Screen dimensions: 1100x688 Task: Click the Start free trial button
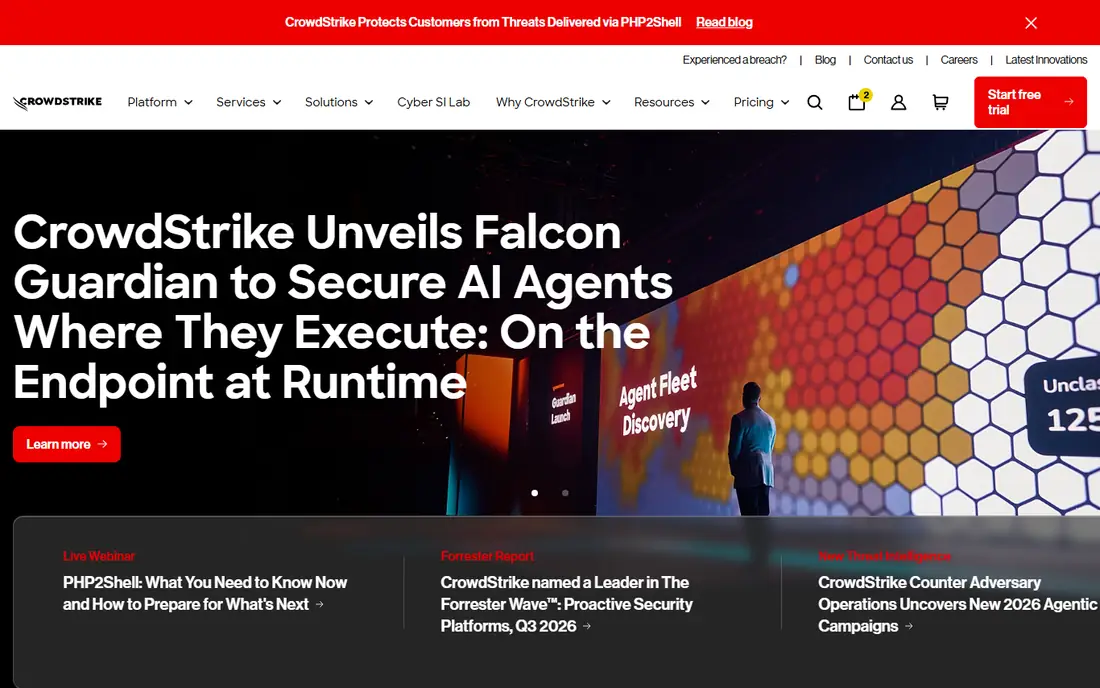coord(1030,102)
